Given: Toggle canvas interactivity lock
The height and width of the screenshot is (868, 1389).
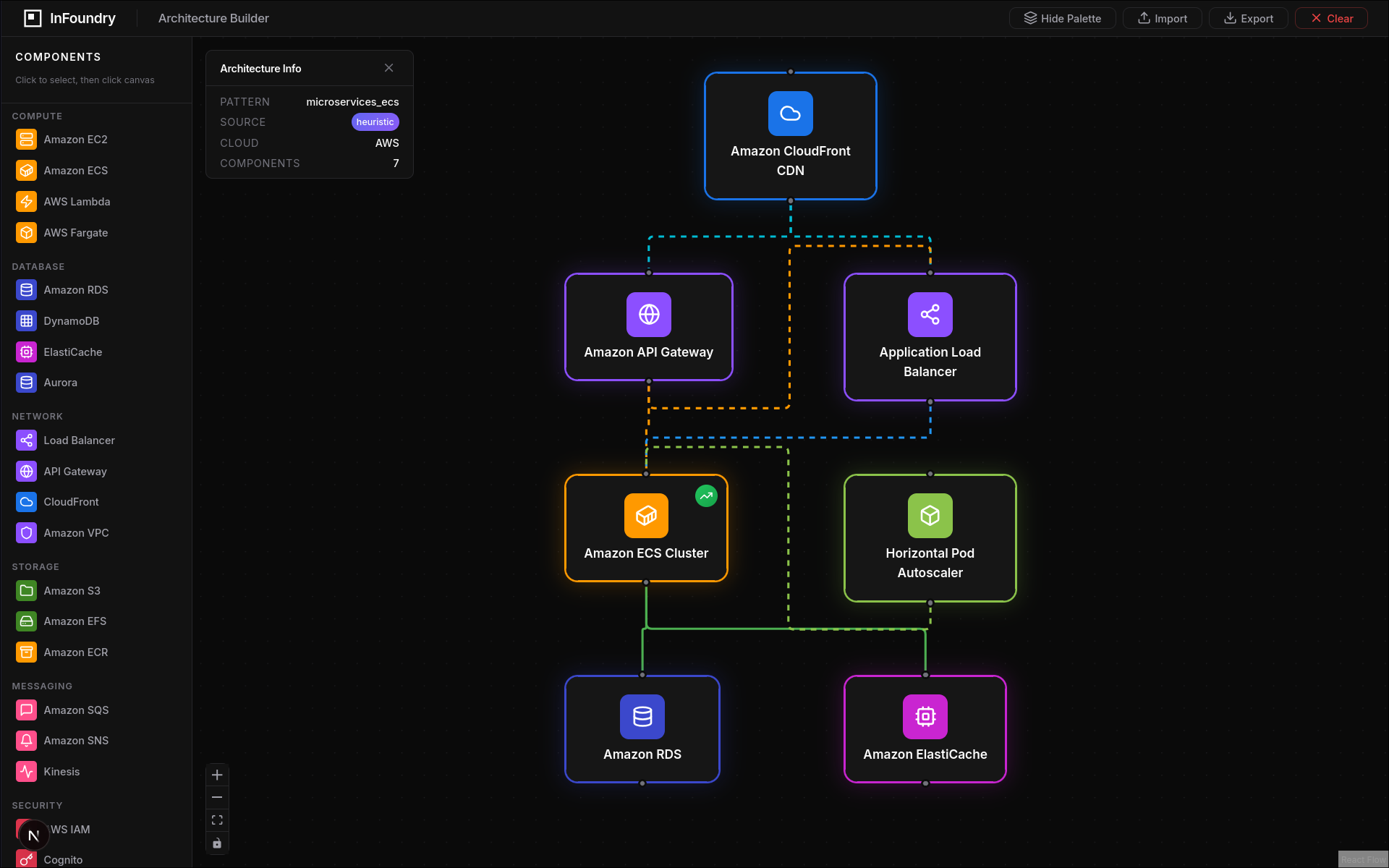Looking at the screenshot, I should [217, 843].
